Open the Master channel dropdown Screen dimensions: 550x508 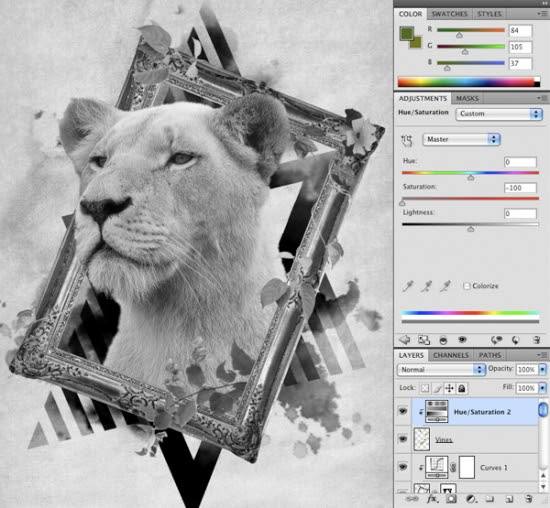click(461, 139)
